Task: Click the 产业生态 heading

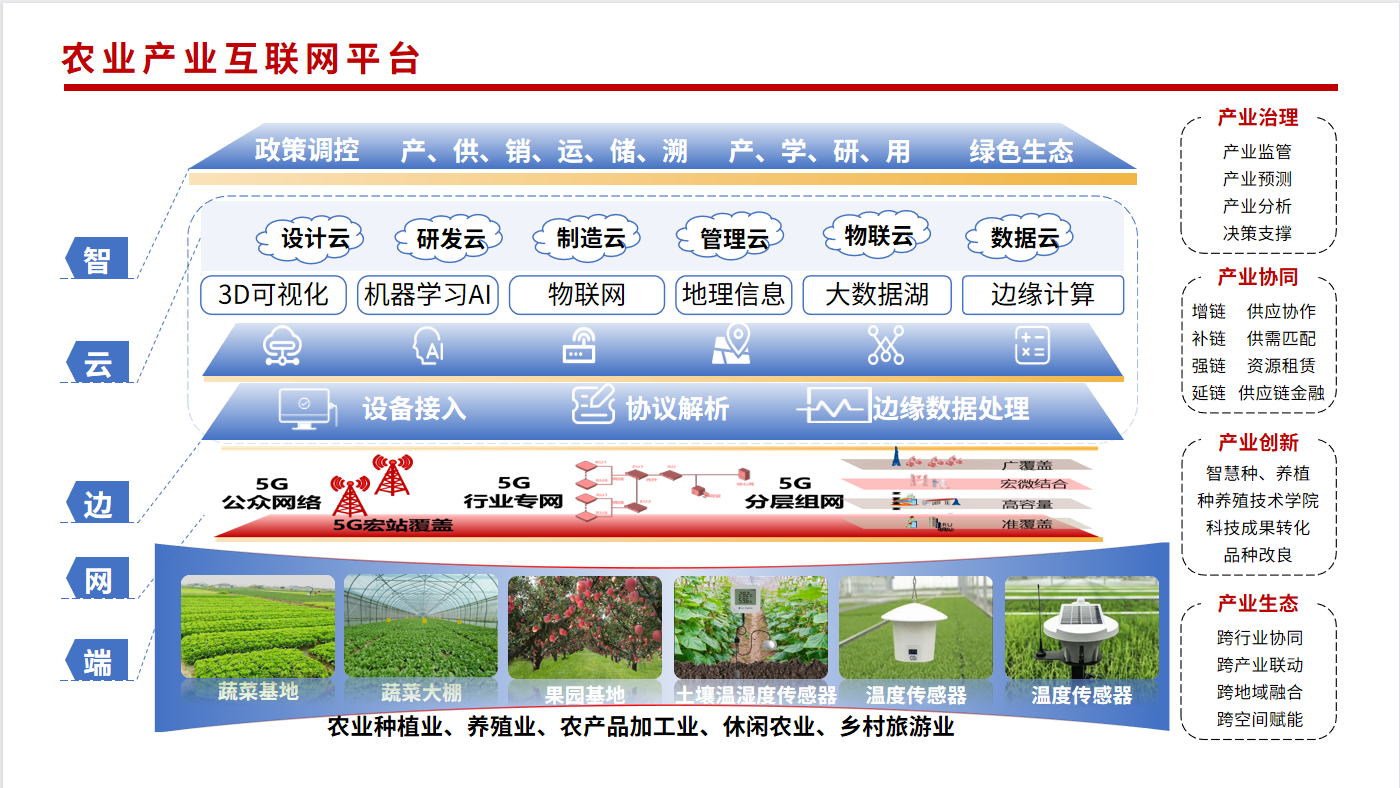Action: (x=1258, y=604)
